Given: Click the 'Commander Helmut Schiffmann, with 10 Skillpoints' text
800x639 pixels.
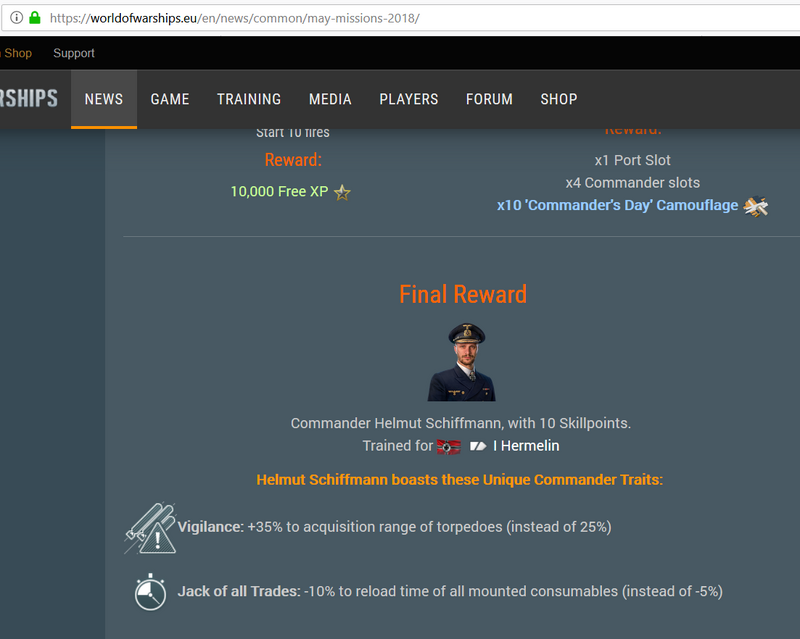Looking at the screenshot, I should 461,423.
